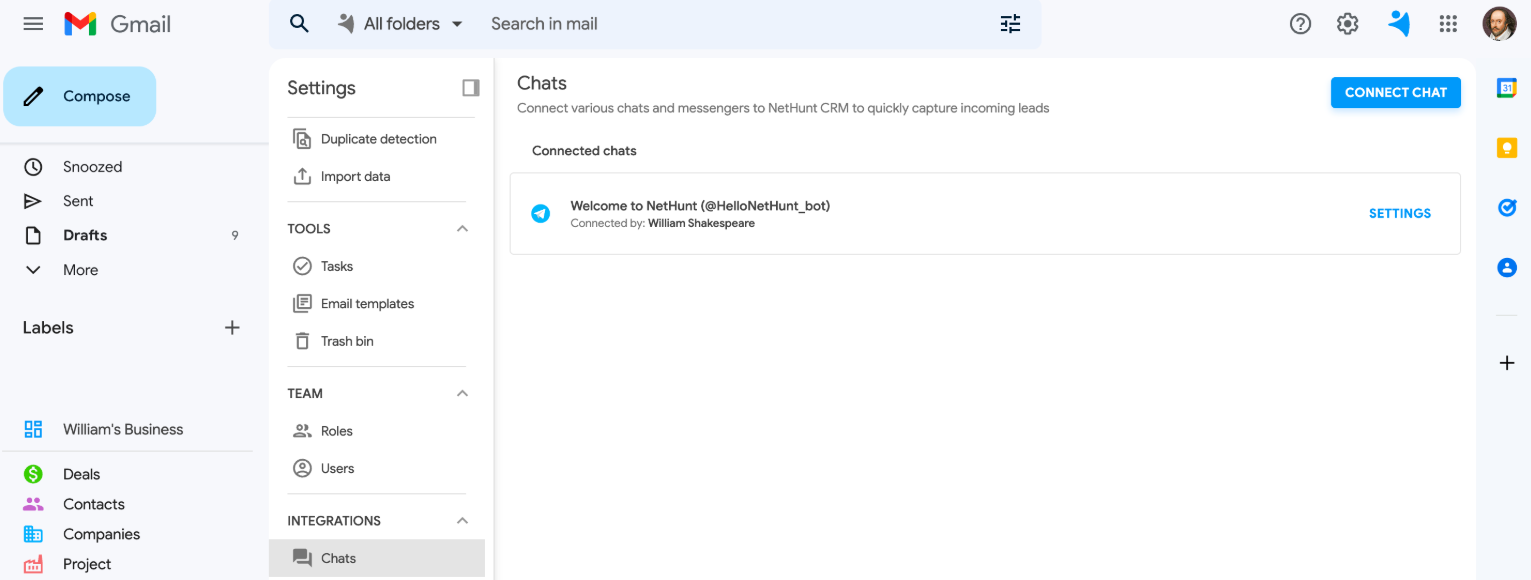Click the Gmail logo
The width and height of the screenshot is (1531, 580).
(118, 24)
